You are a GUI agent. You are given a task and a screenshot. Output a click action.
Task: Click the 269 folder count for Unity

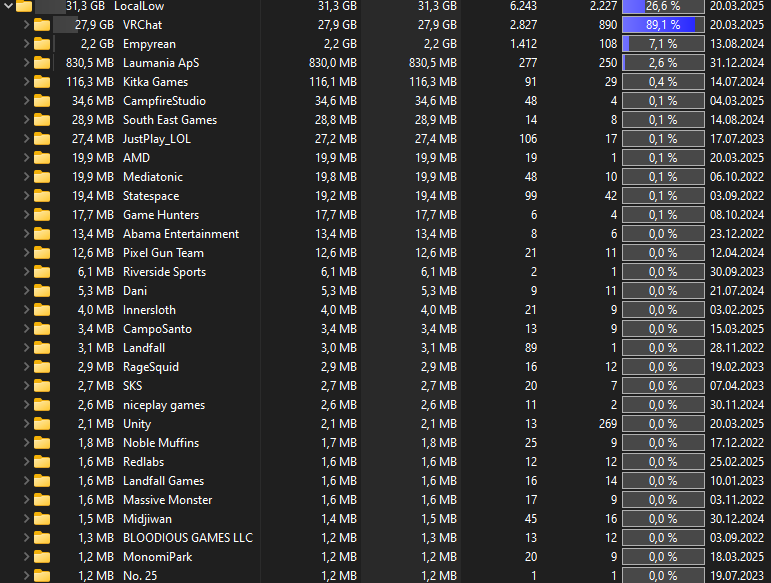pyautogui.click(x=608, y=424)
